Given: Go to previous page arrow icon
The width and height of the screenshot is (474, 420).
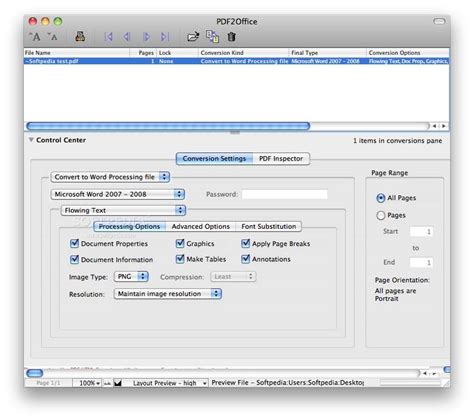Looking at the screenshot, I should [126, 37].
